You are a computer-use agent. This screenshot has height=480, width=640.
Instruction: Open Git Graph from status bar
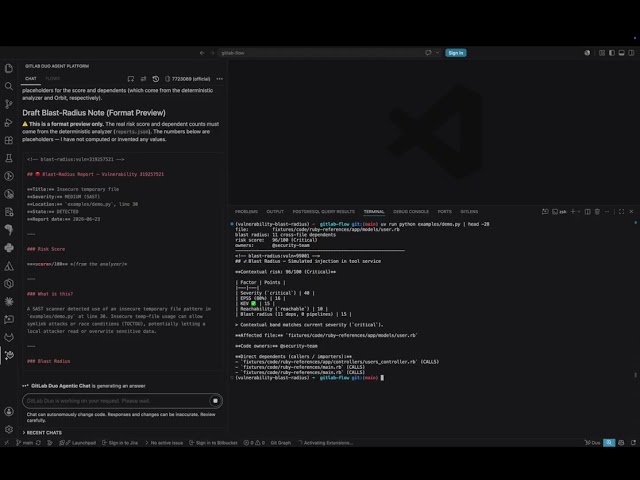click(281, 442)
